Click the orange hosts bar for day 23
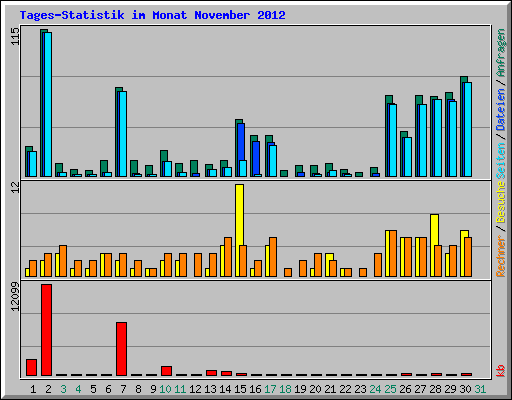512x400 pixels. (x=363, y=273)
